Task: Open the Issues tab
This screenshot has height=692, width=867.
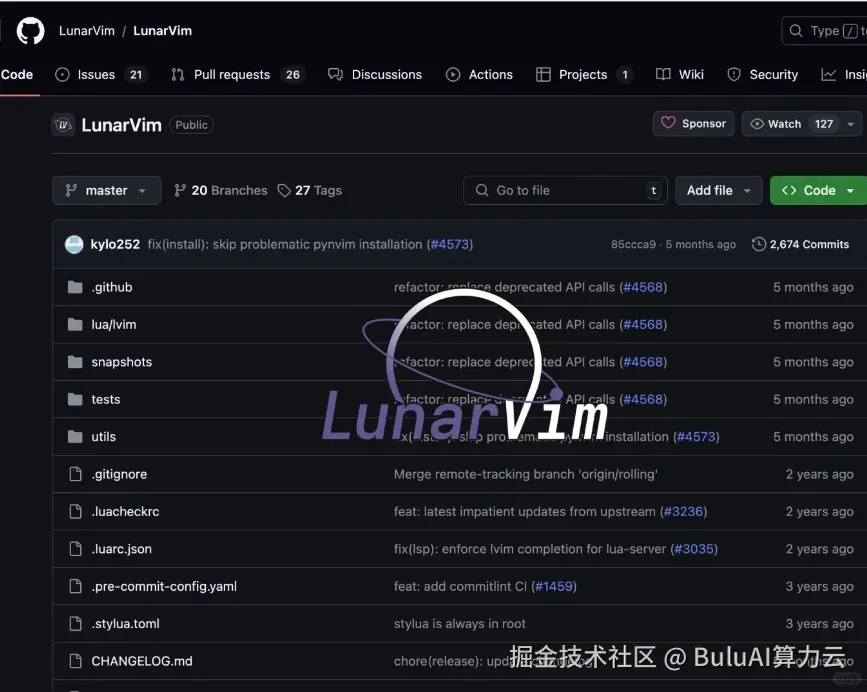Action: tap(101, 75)
